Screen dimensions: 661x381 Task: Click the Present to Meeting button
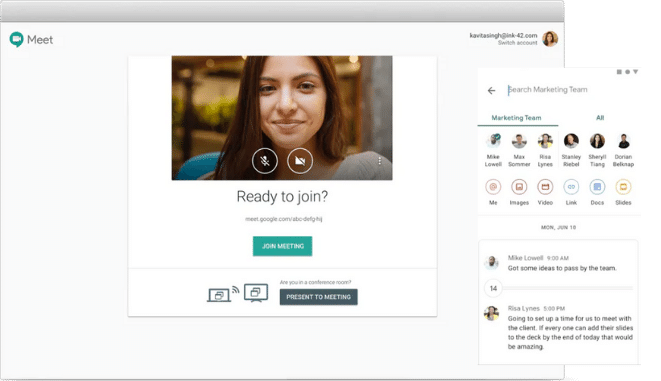point(318,297)
